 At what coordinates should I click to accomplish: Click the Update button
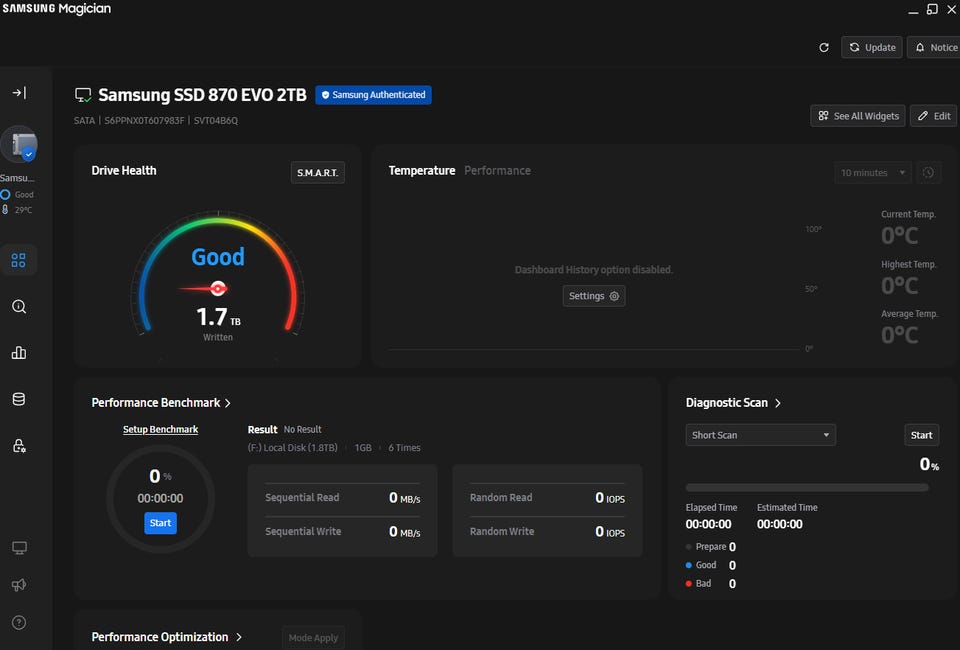pyautogui.click(x=872, y=47)
